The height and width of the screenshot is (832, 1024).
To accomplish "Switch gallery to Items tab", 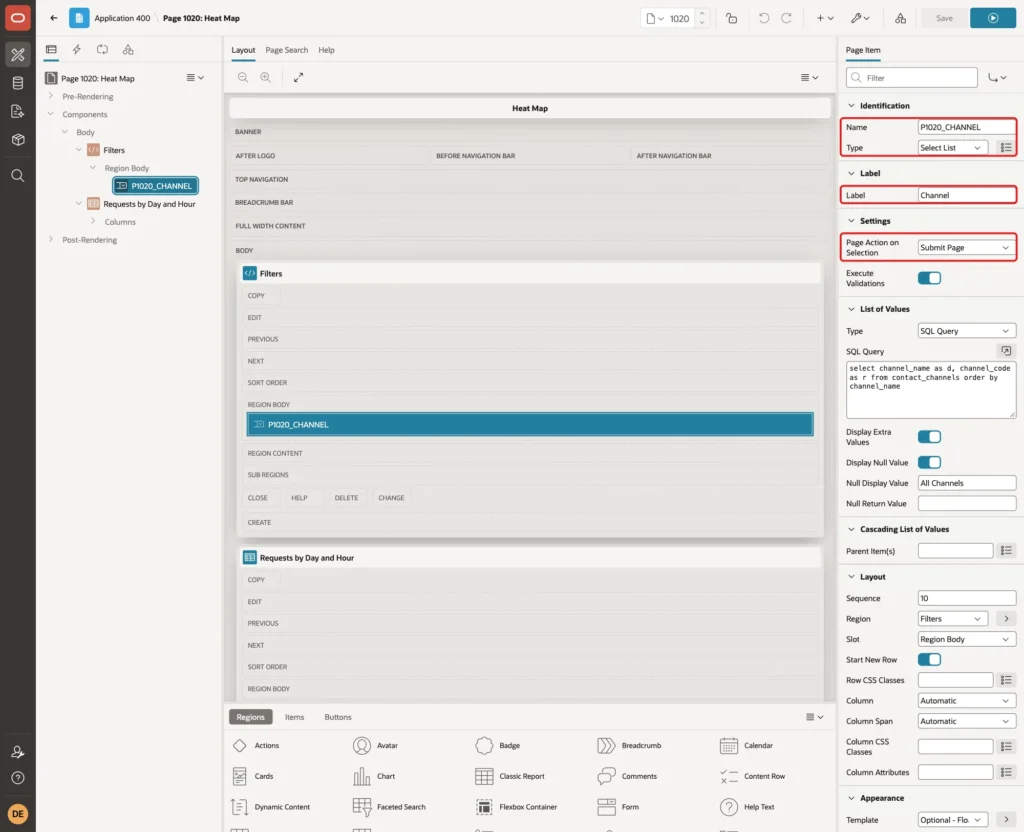I will 295,717.
